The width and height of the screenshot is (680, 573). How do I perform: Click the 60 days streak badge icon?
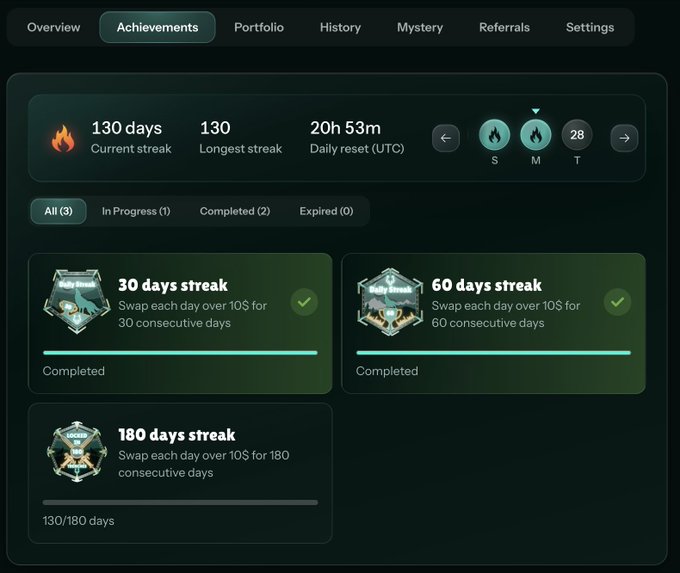pos(390,302)
